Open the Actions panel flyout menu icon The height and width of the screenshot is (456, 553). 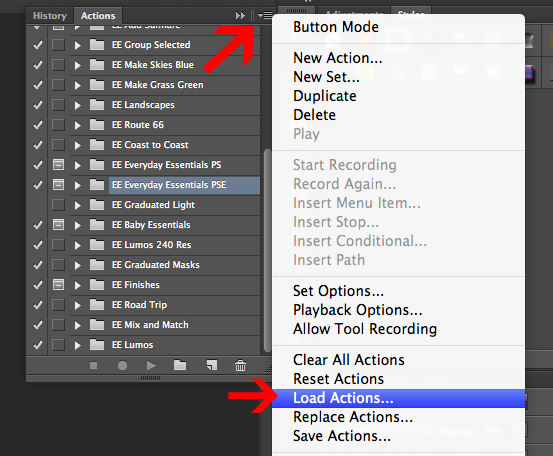click(265, 16)
